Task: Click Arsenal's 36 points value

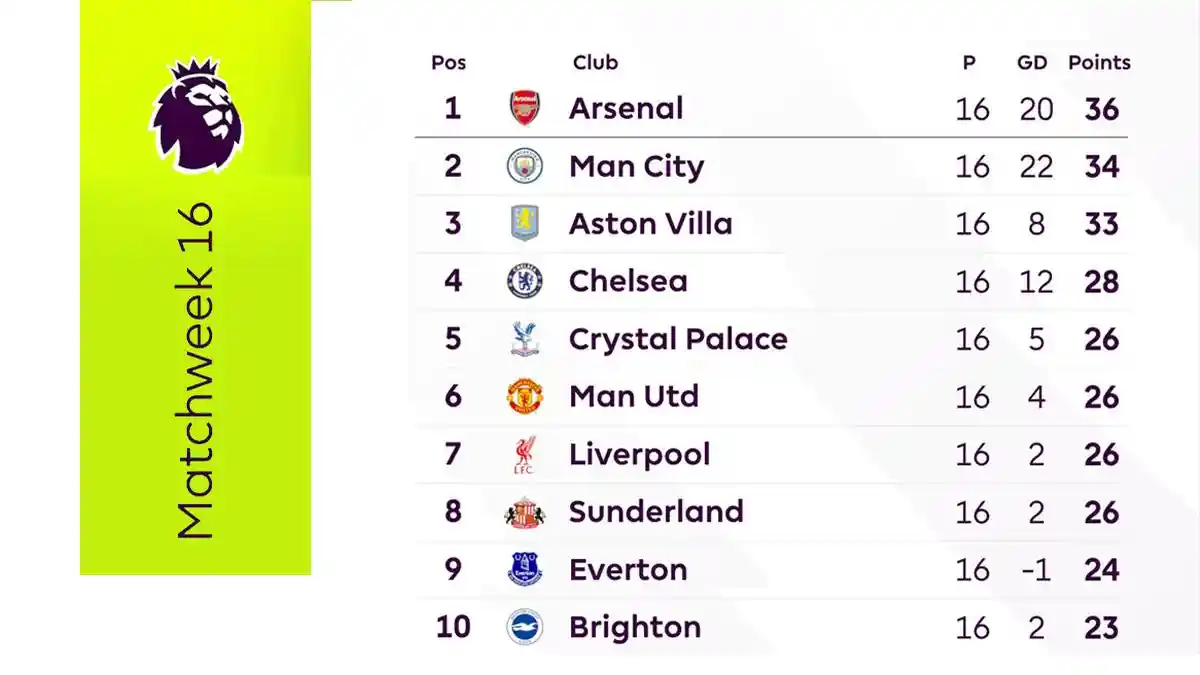Action: pyautogui.click(x=1101, y=108)
